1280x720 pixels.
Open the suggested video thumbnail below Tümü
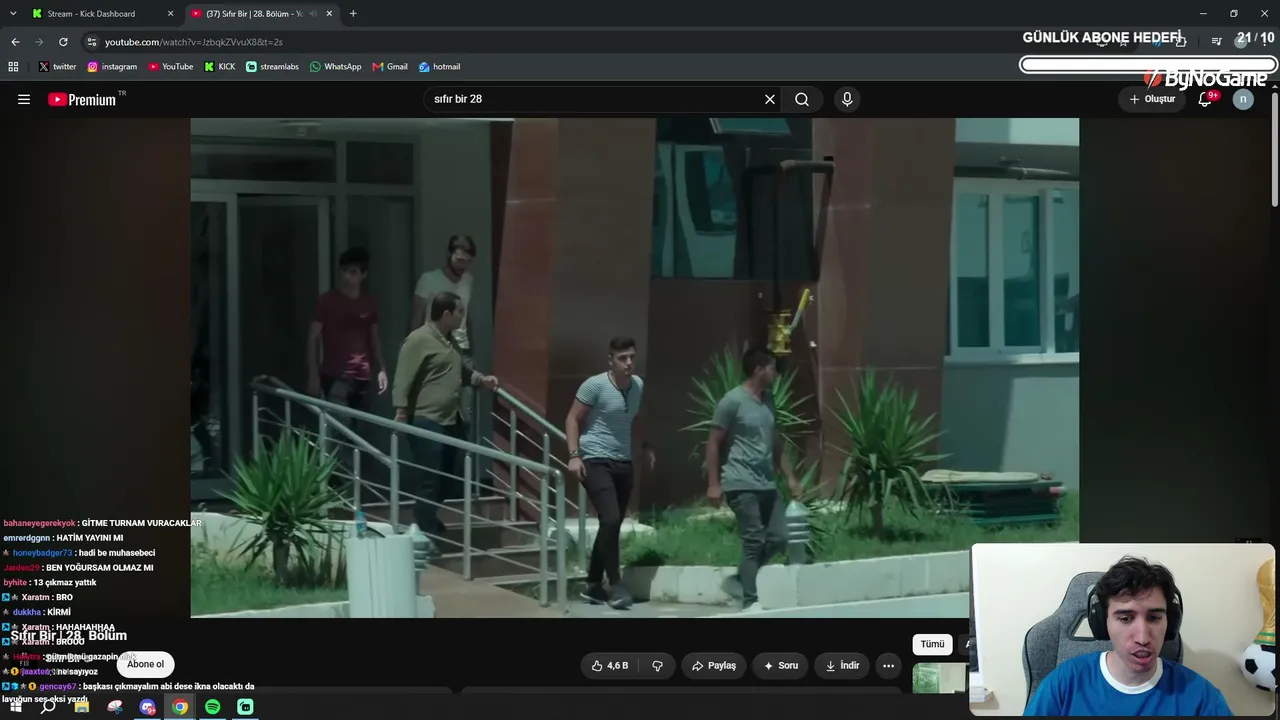(940, 679)
